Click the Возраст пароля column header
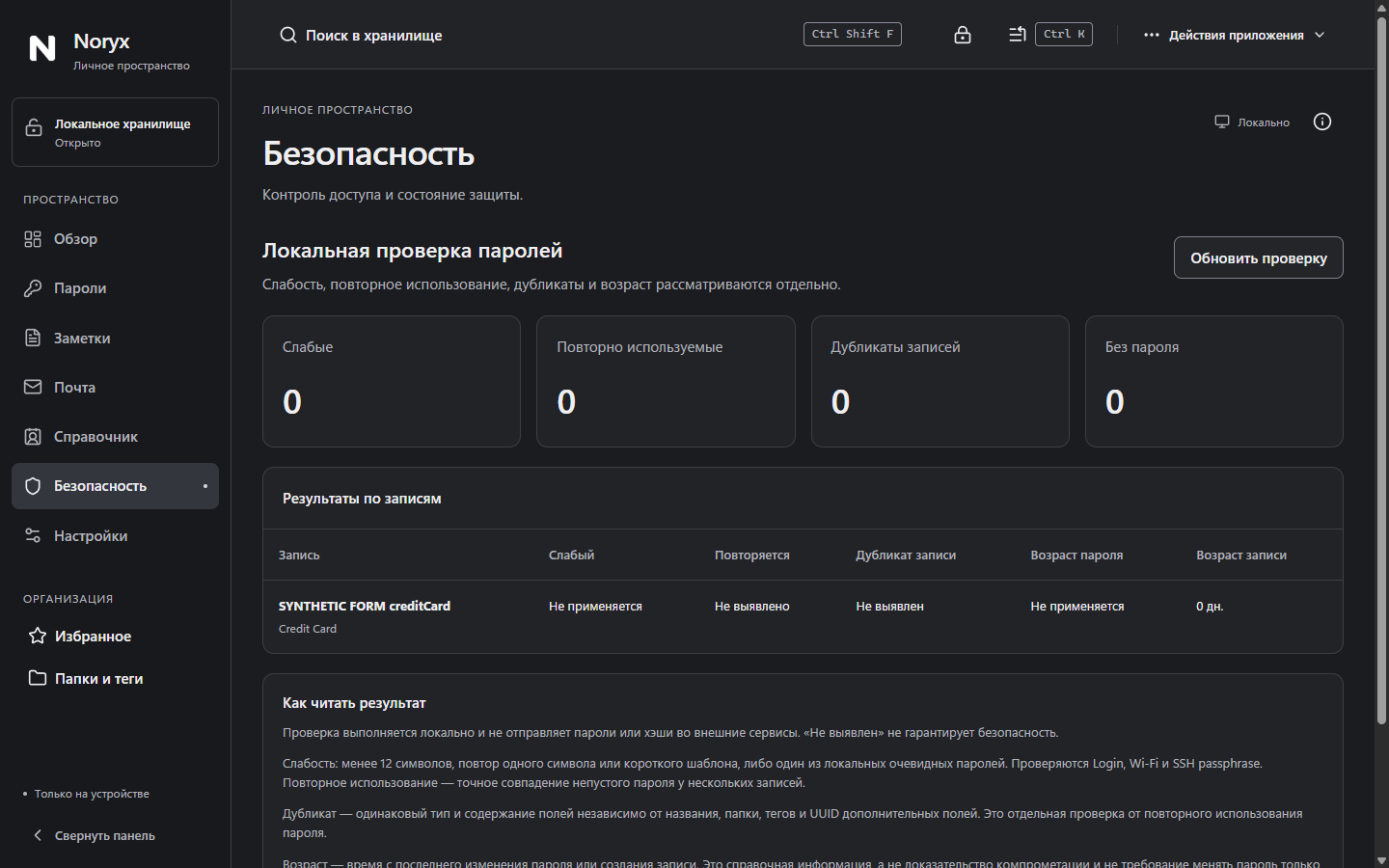 pos(1076,555)
